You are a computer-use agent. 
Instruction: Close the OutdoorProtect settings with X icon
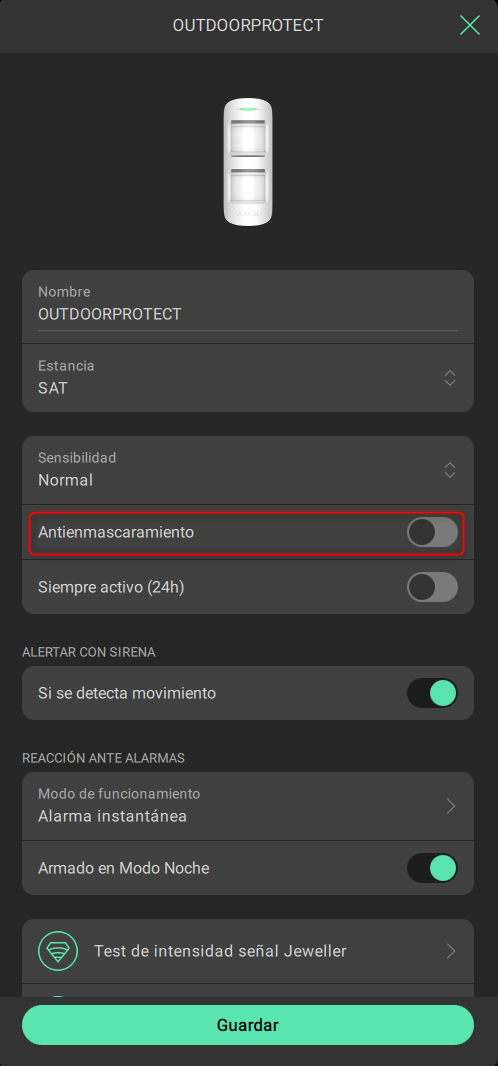point(469,25)
